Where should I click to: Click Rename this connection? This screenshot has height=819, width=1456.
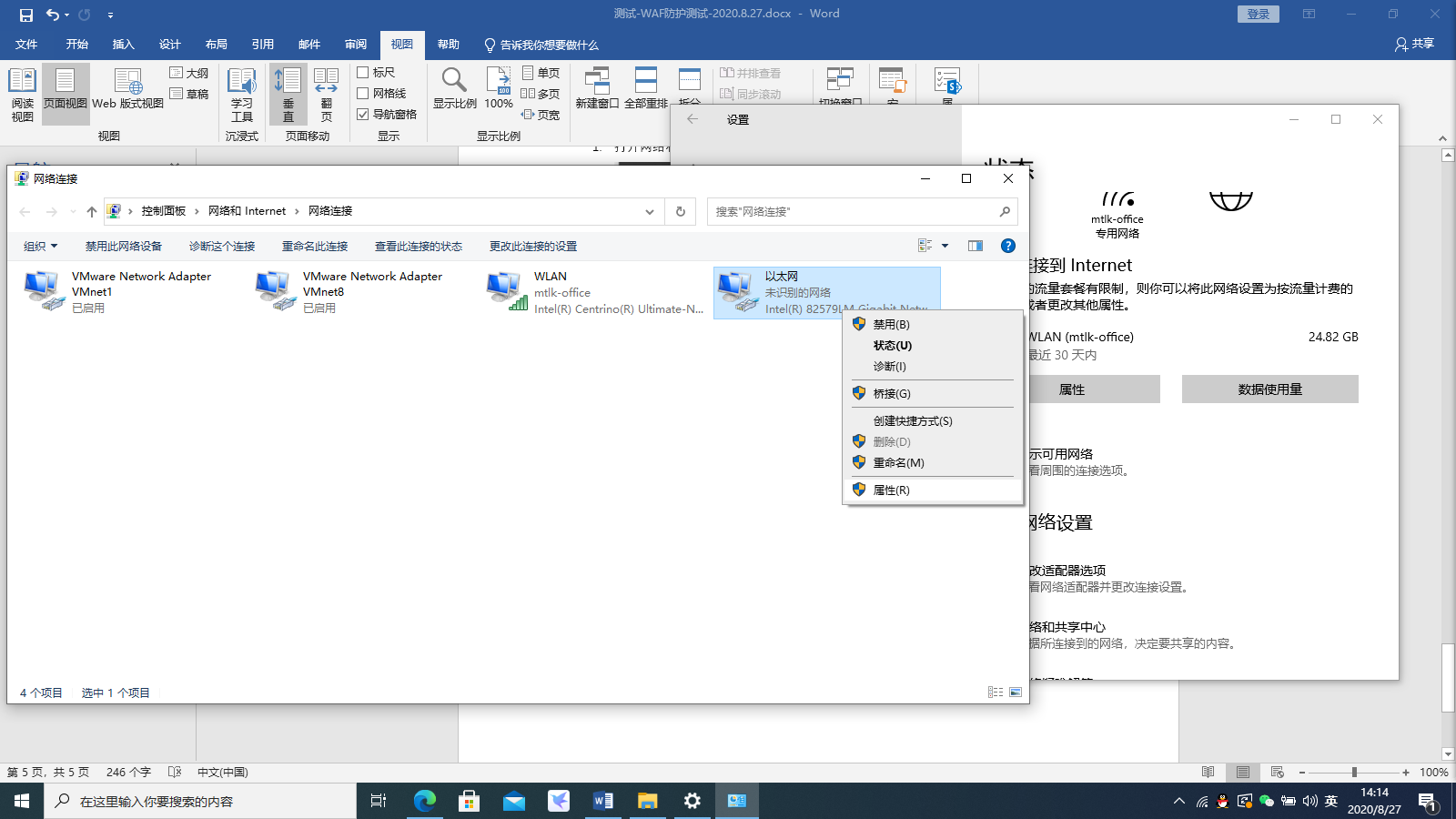click(x=315, y=247)
